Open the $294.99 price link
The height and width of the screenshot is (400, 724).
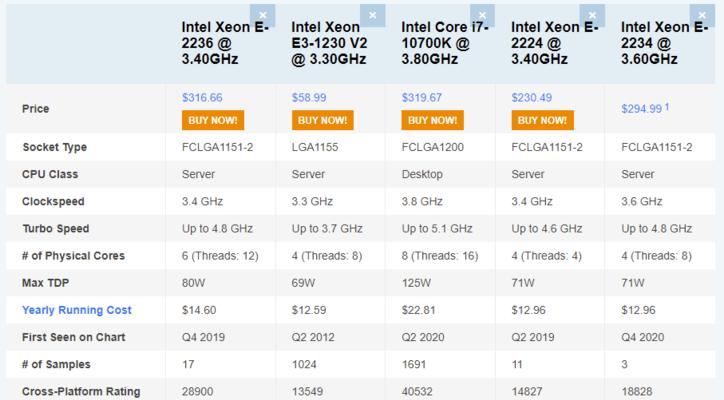click(642, 109)
